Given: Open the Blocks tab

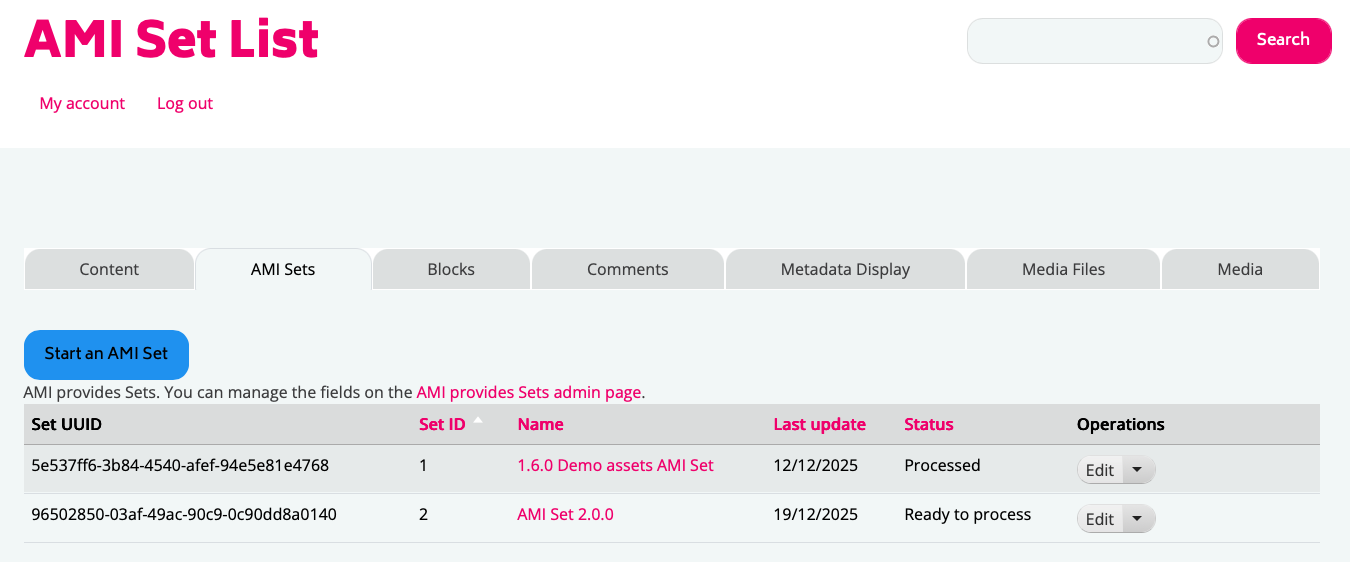Looking at the screenshot, I should [451, 269].
